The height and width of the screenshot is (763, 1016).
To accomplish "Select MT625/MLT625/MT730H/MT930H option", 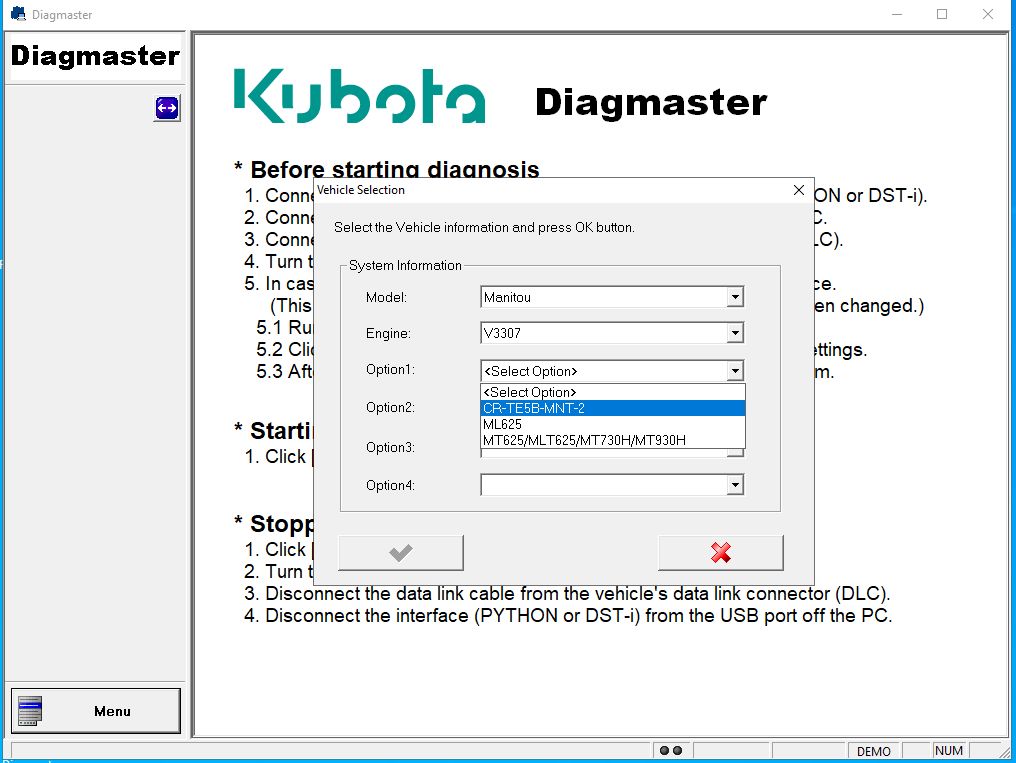I will tap(613, 440).
